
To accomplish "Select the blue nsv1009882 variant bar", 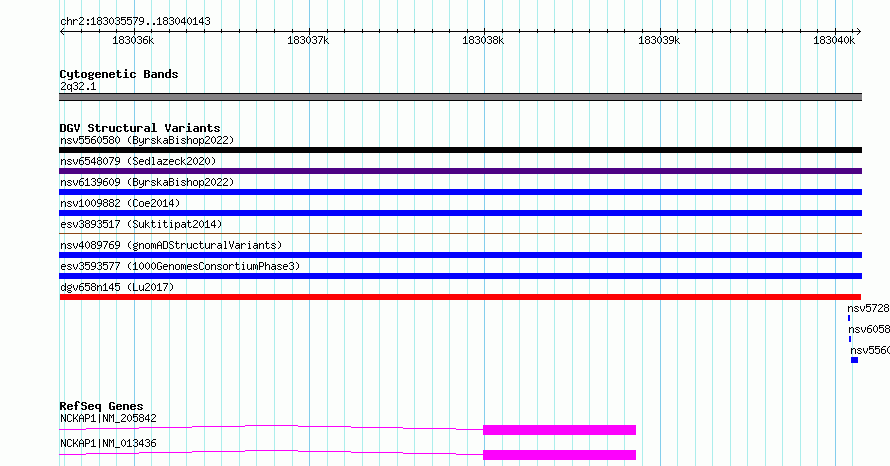I will coord(460,213).
